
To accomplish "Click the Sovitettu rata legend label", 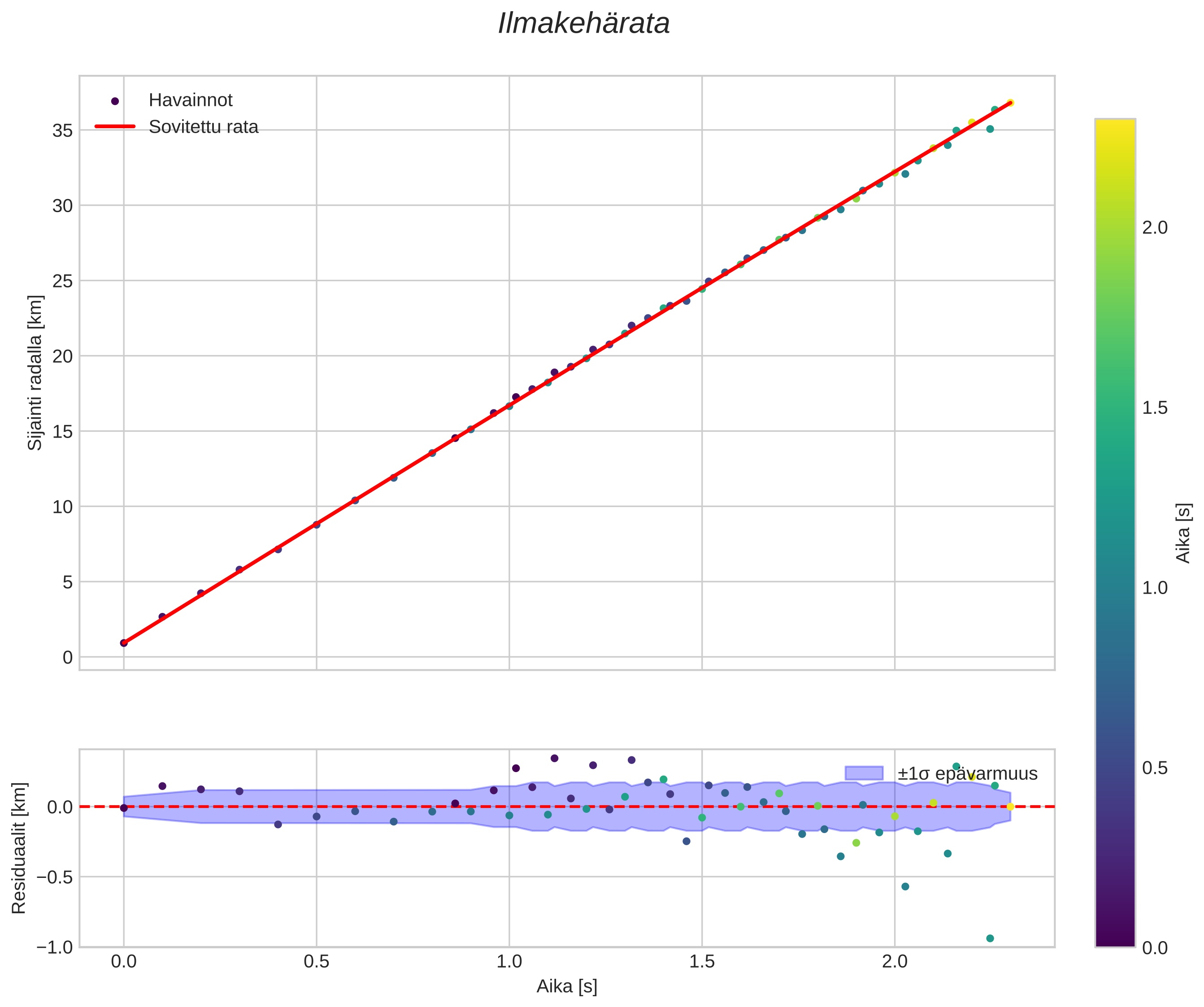I will coord(204,127).
